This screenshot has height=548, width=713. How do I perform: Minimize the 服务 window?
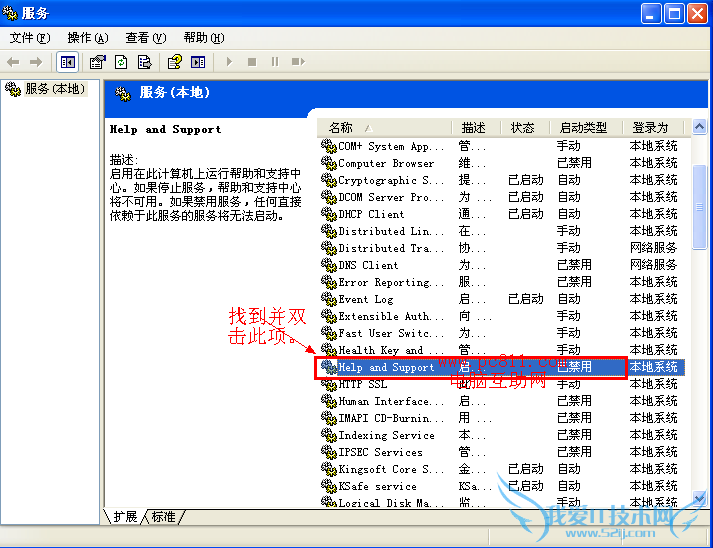[x=651, y=14]
